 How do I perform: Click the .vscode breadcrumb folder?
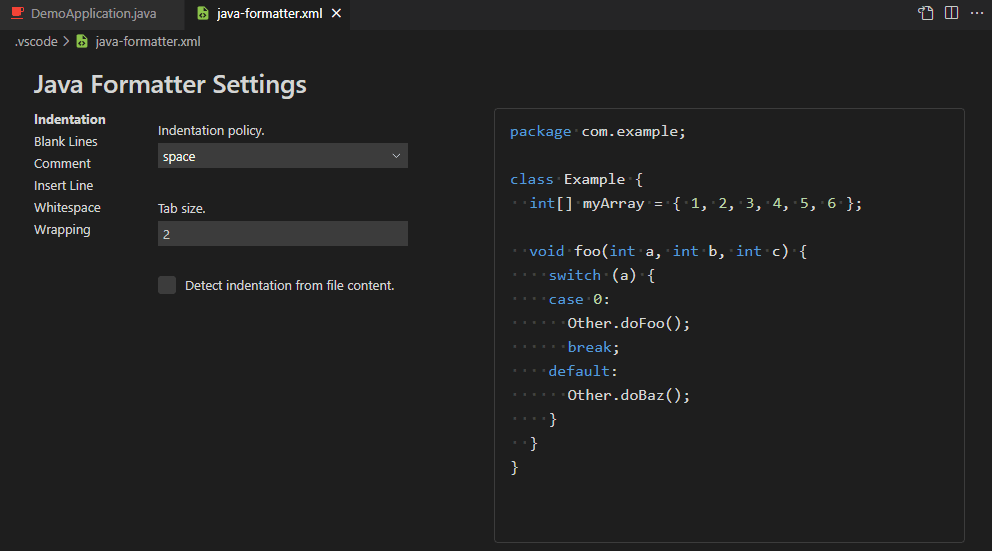point(36,42)
